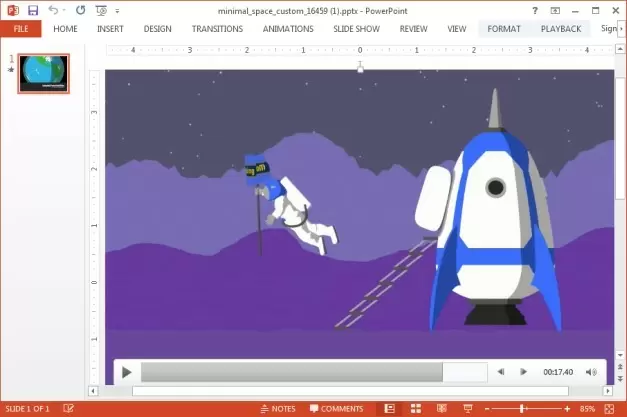Image resolution: width=627 pixels, height=417 pixels.
Task: Open the Undo history dropdown arrow
Action: pos(65,10)
